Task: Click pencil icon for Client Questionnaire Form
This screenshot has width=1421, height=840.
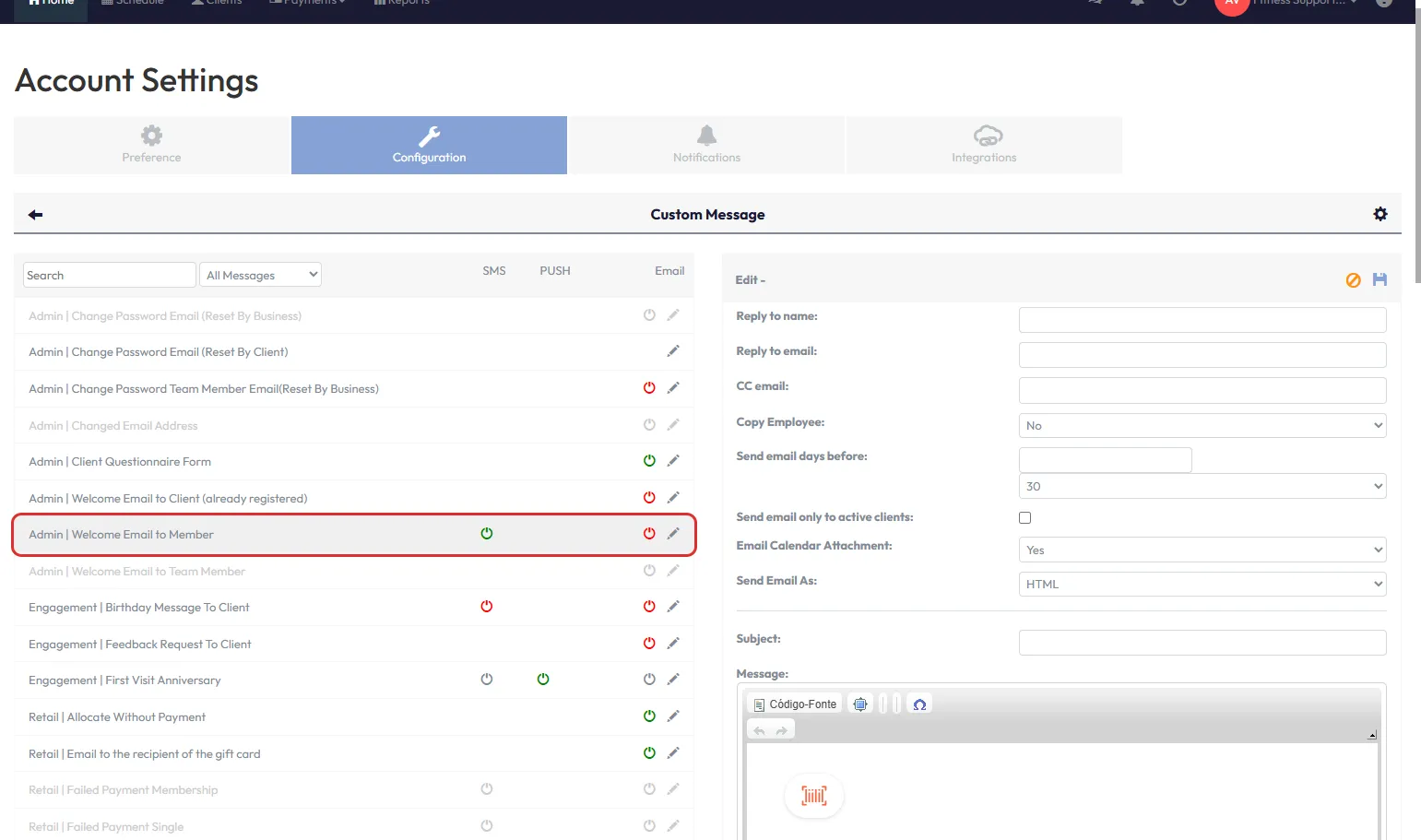Action: pos(673,461)
